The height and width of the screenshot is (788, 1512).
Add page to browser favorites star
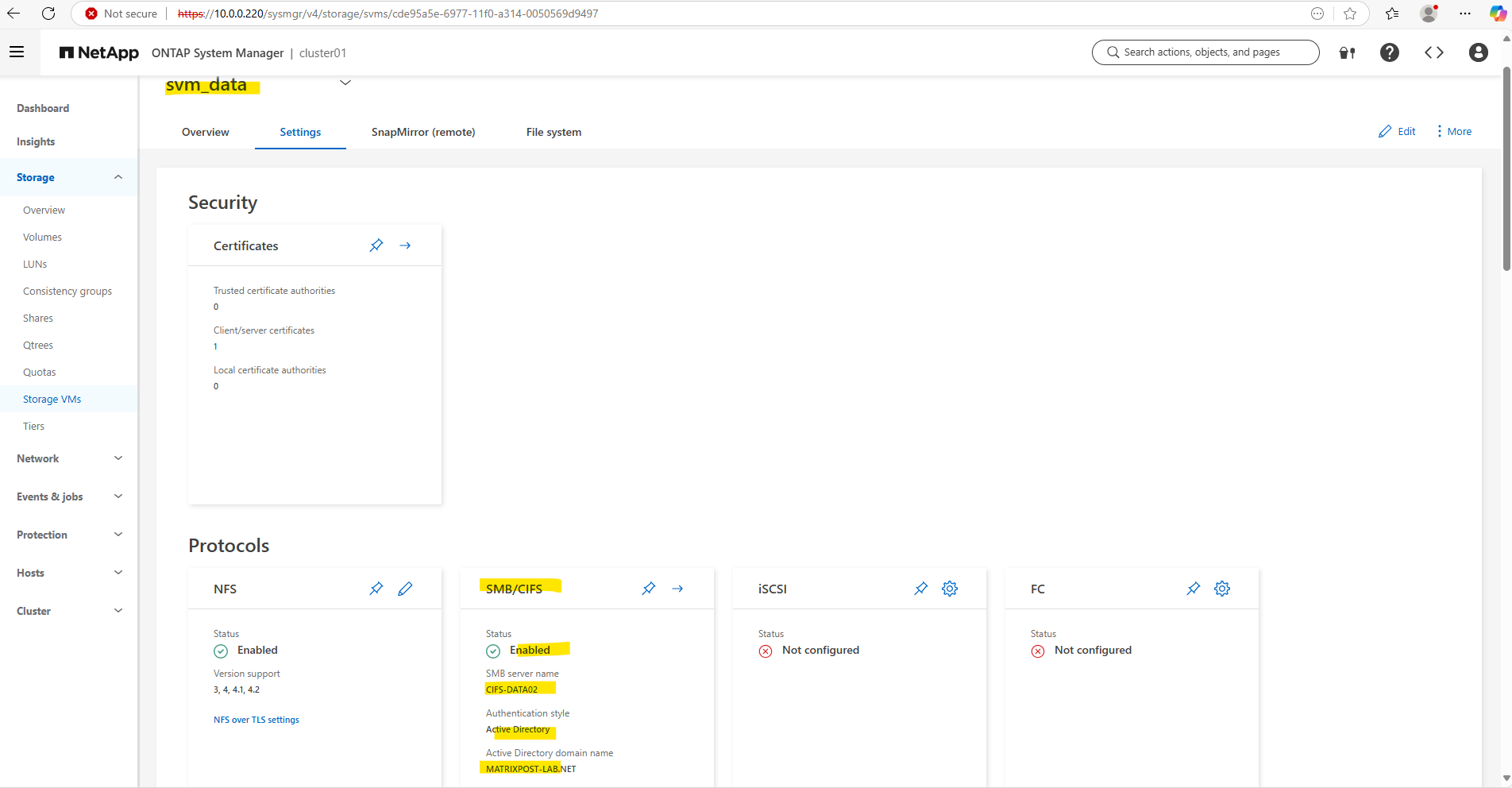[x=1350, y=14]
